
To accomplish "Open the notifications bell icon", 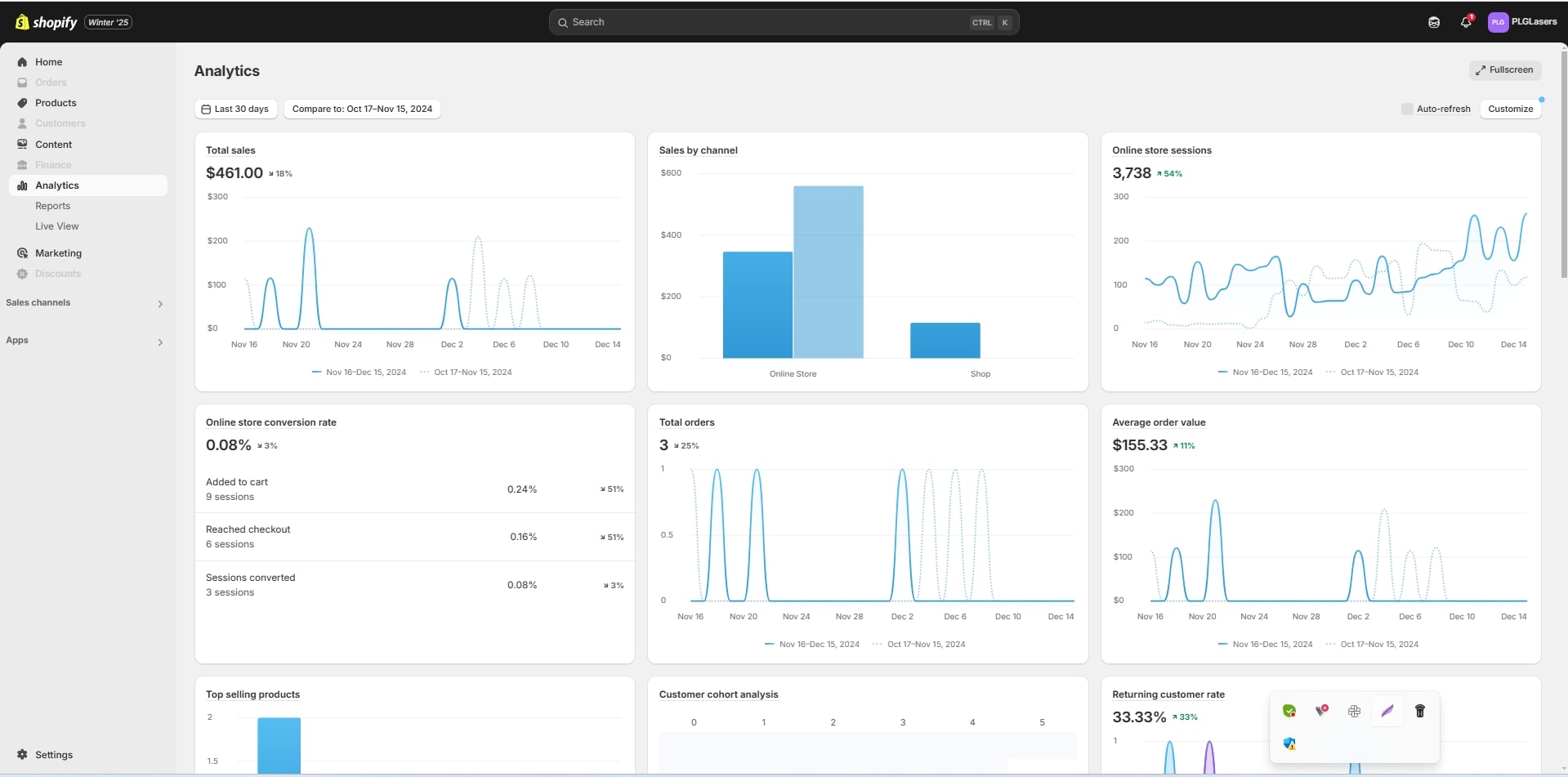I will [x=1466, y=22].
